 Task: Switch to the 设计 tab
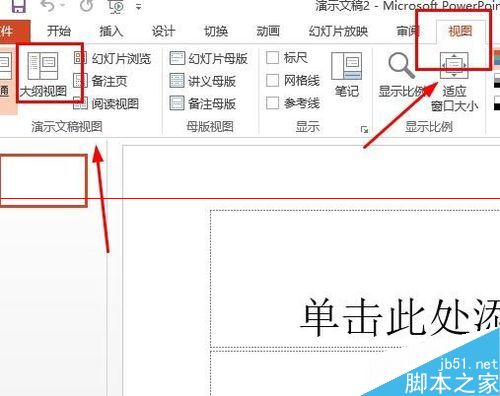(164, 31)
